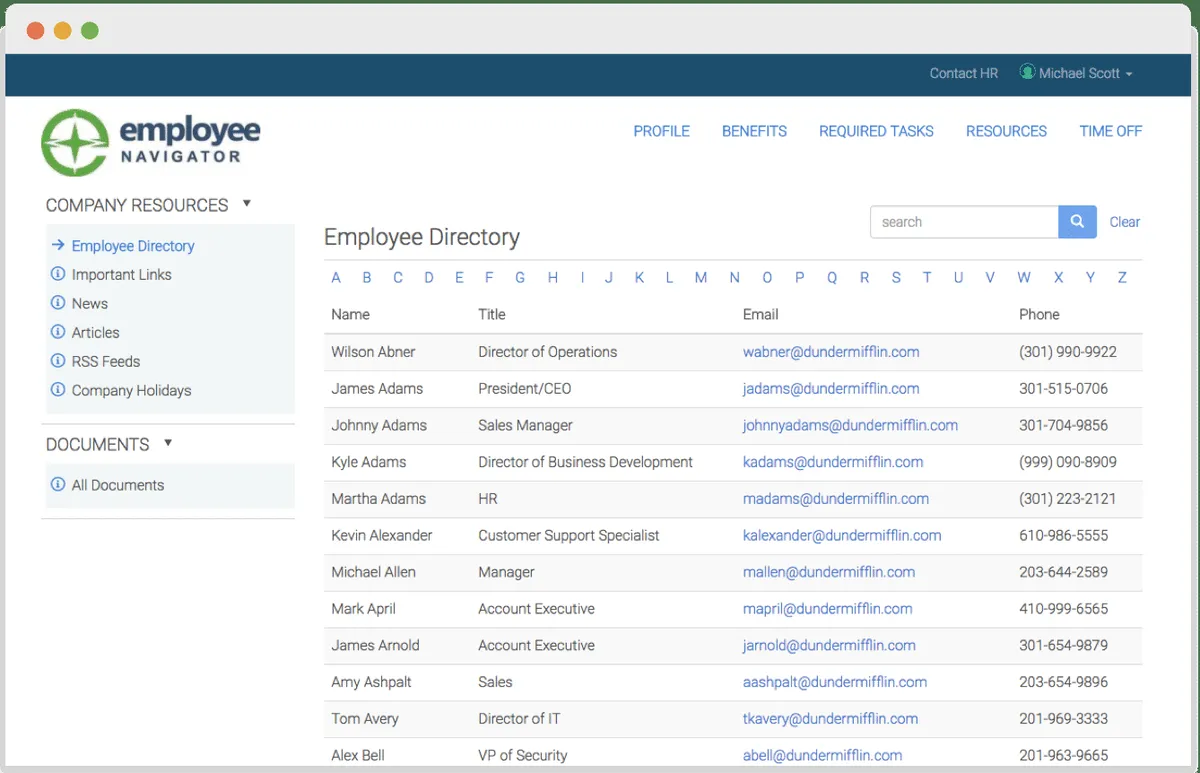Email aashpalt@dundermifflin.com

[x=835, y=682]
